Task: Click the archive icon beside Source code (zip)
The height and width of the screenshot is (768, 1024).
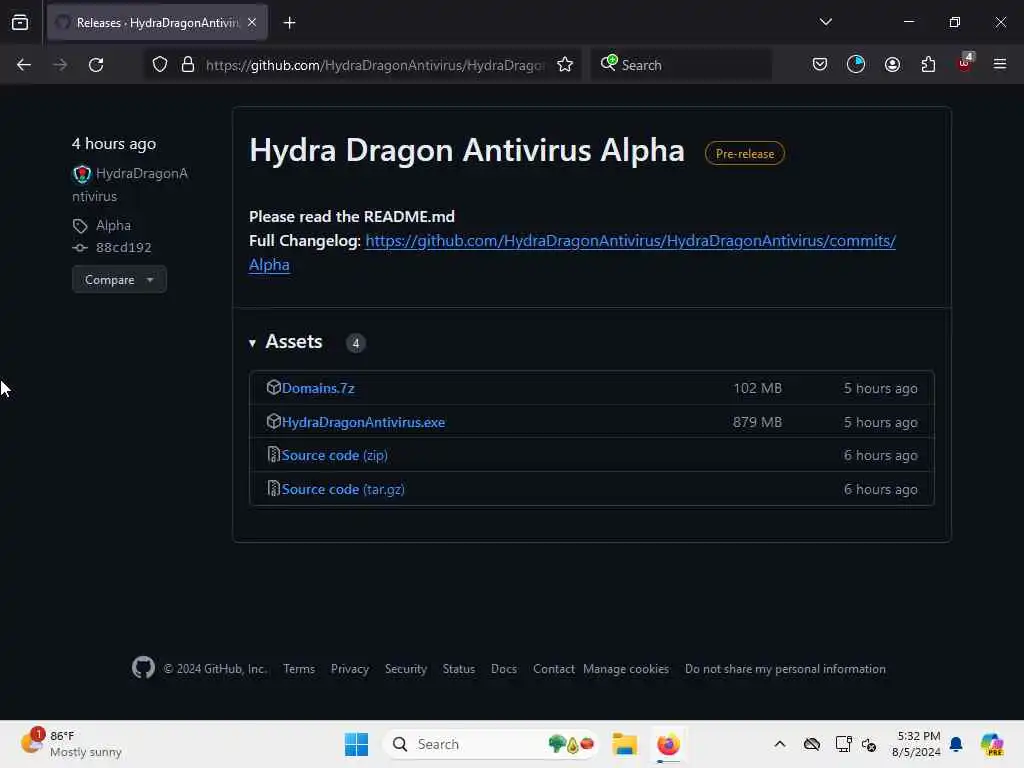Action: tap(274, 455)
